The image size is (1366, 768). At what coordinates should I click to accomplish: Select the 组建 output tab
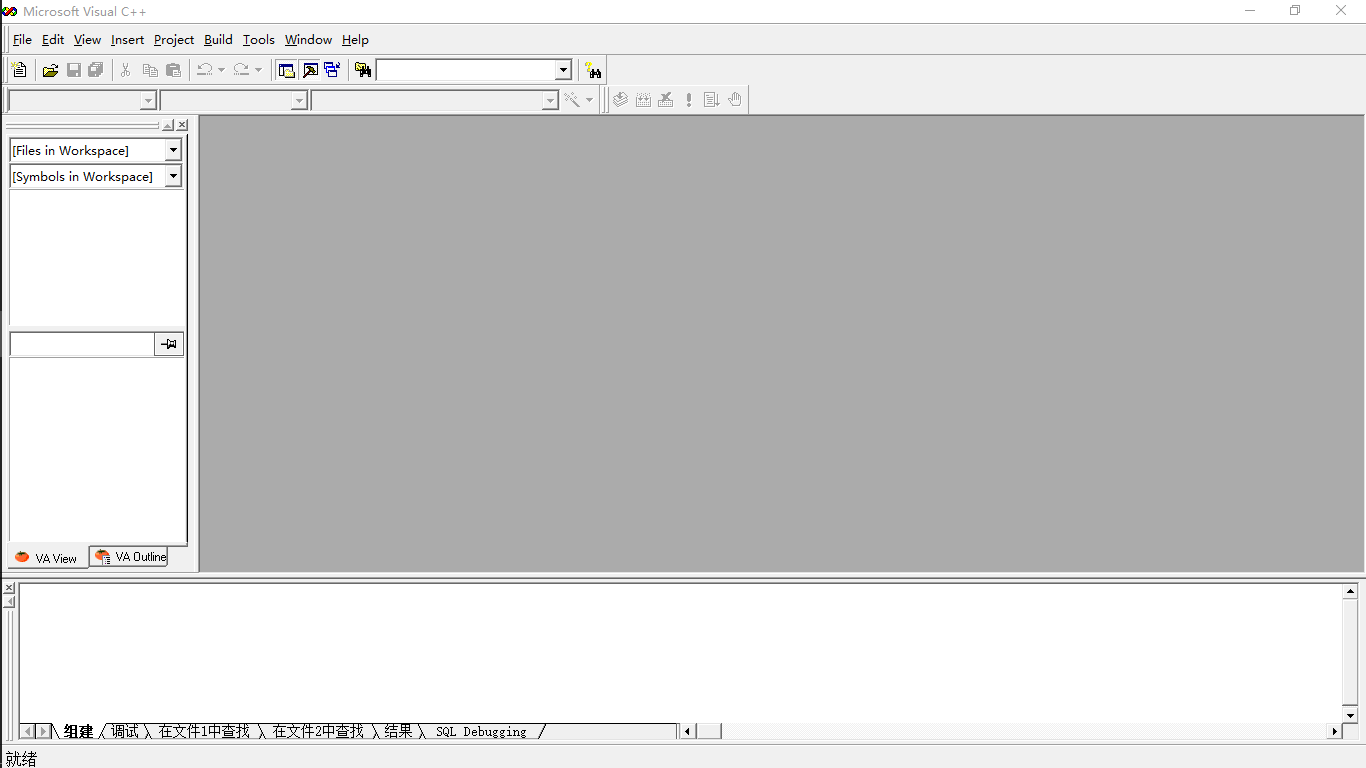pos(78,732)
